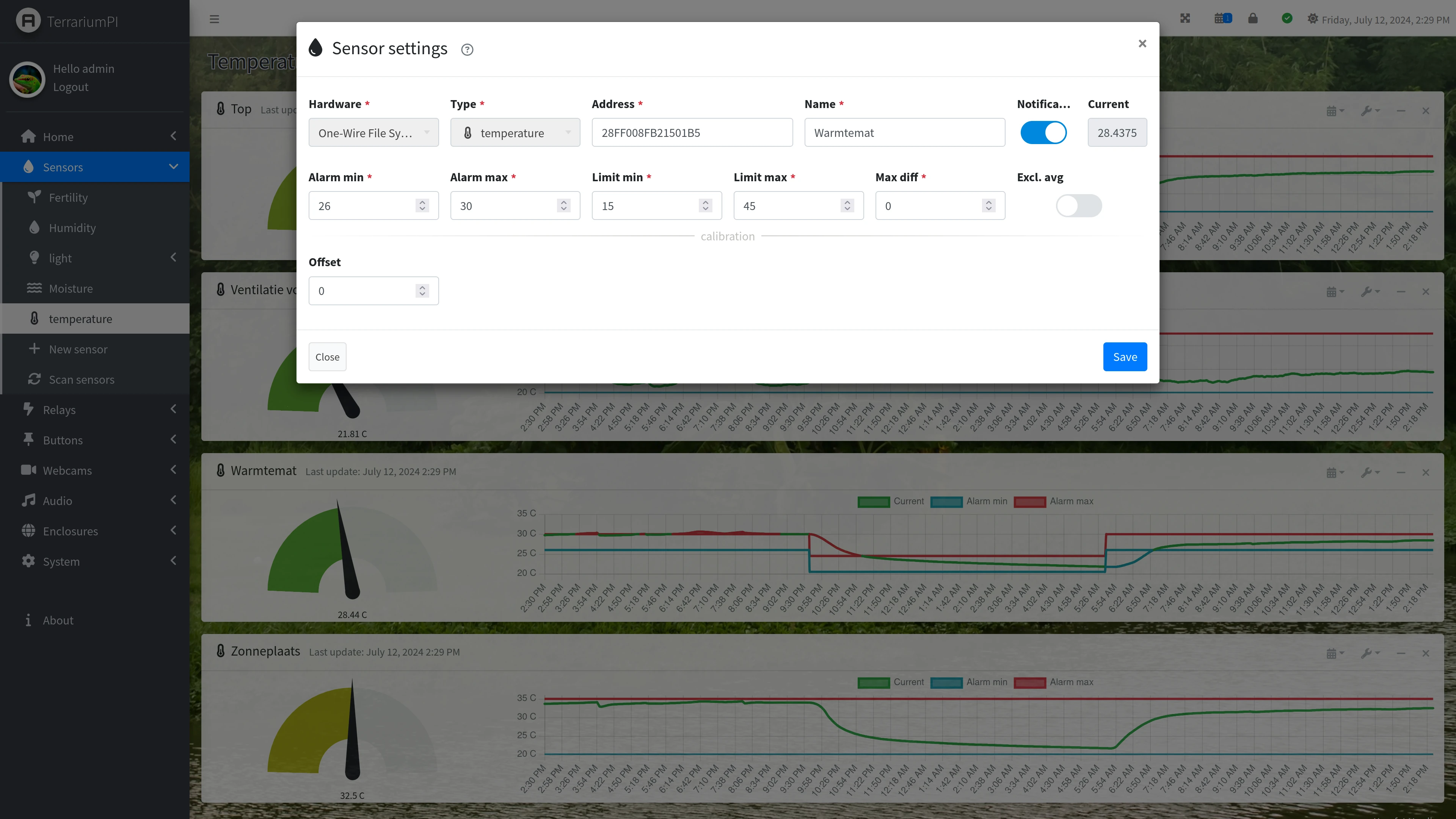1456x819 pixels.
Task: Open the Type temperature dropdown
Action: pyautogui.click(x=515, y=133)
